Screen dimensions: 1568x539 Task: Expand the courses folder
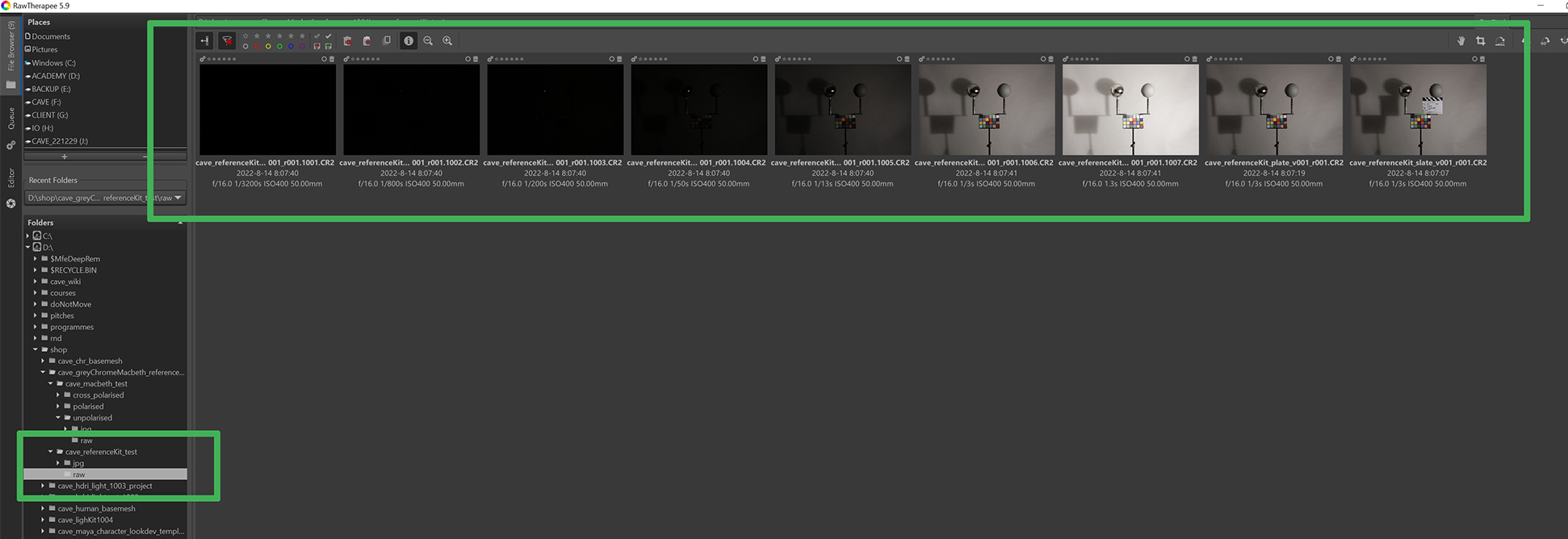click(36, 293)
